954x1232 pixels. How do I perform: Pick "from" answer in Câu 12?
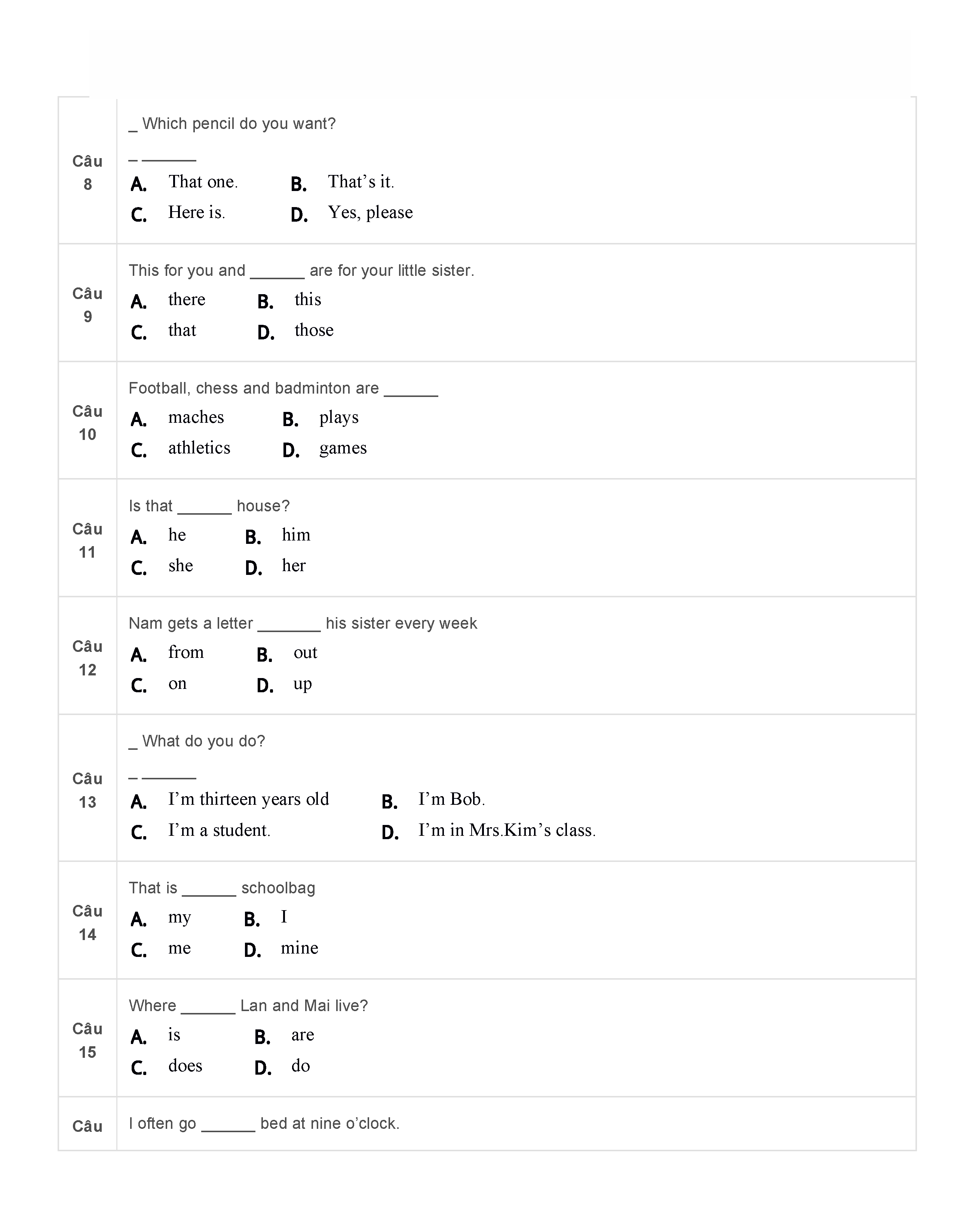186,653
